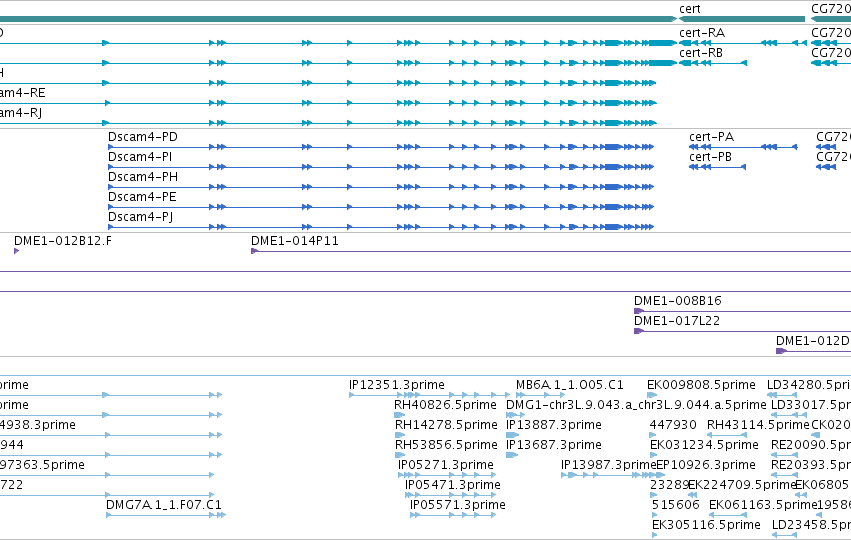The width and height of the screenshot is (851, 540).
Task: Select the IP13887.3prime EST label
Action: [x=554, y=424]
